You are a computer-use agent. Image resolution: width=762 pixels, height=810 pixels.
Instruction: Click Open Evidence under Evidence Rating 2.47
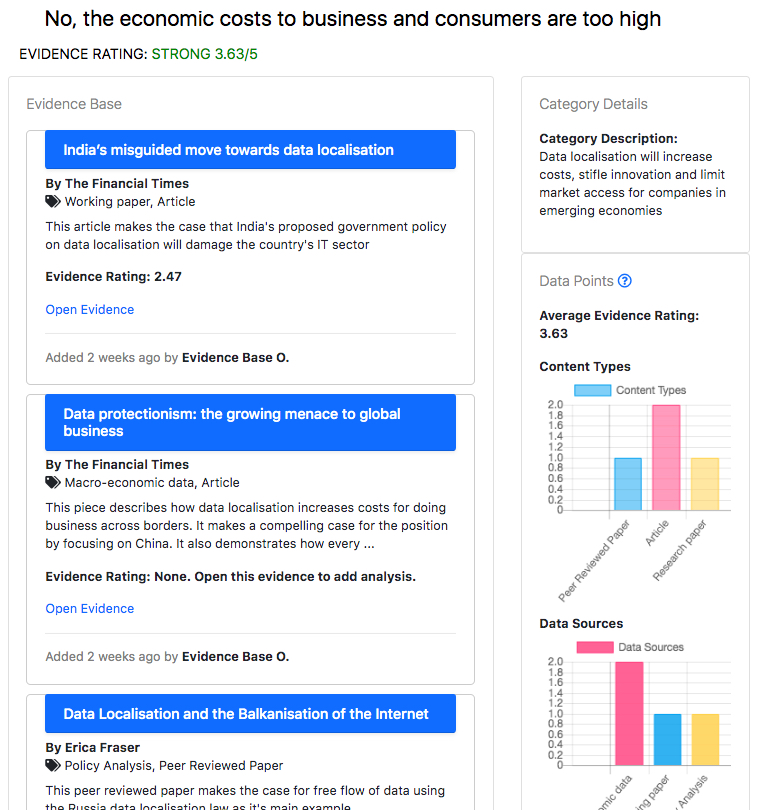(x=90, y=310)
